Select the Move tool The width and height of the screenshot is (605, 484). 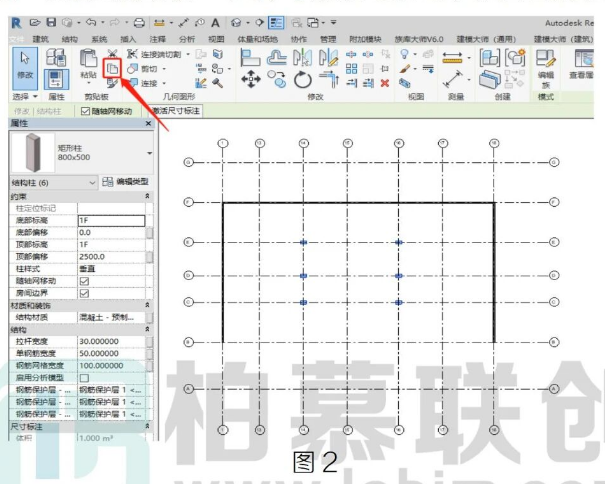(x=251, y=79)
